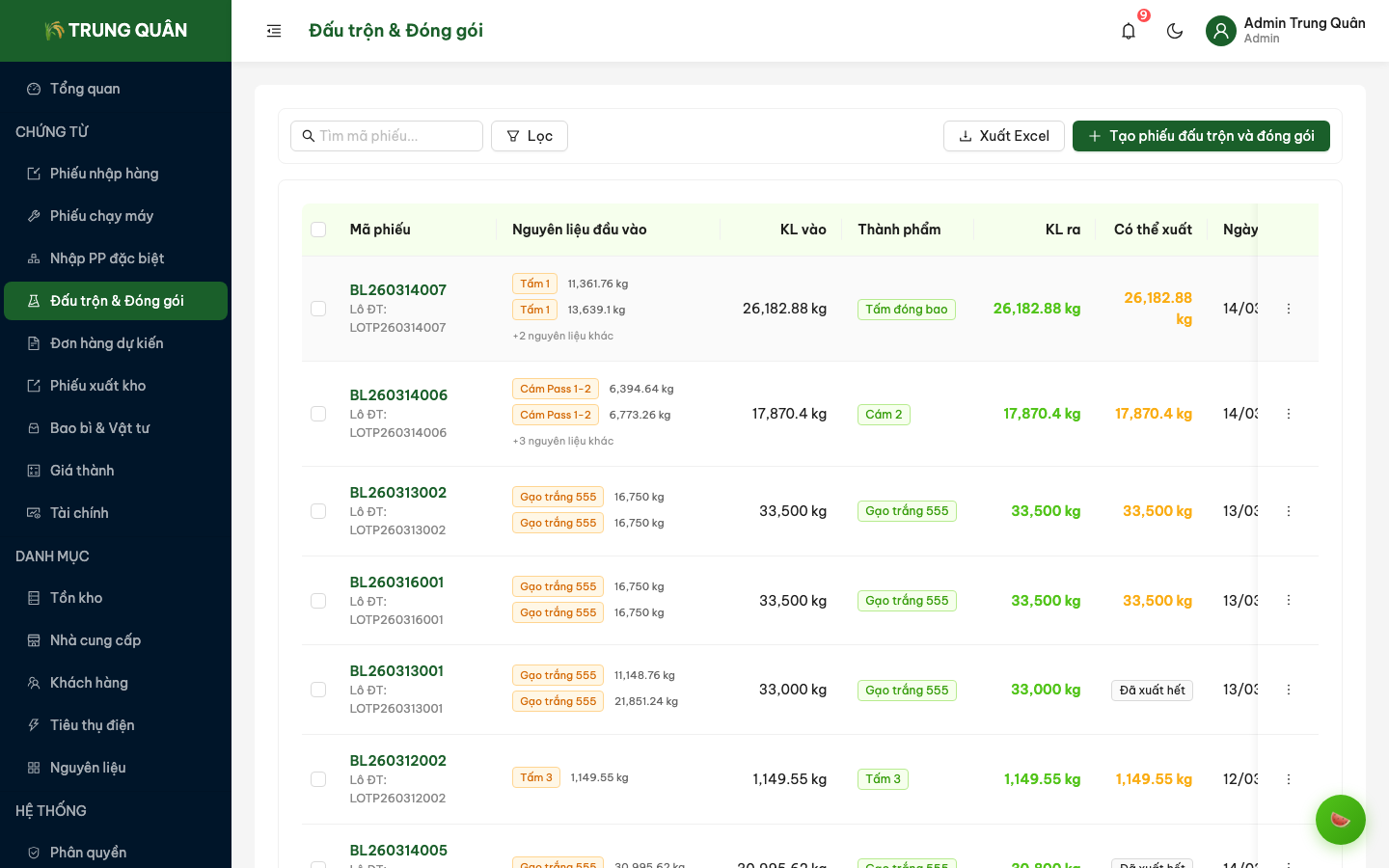This screenshot has width=1389, height=868.
Task: Open three-dot menu for row BL260313002
Action: (x=1289, y=511)
